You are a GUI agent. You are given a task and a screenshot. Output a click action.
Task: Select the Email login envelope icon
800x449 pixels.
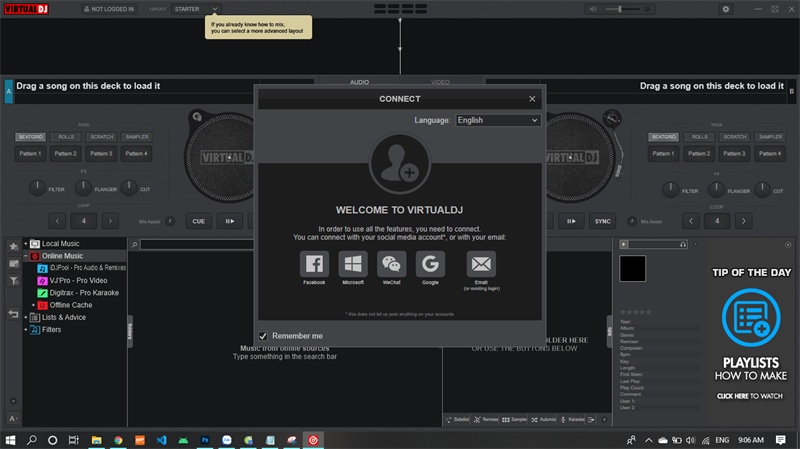(x=481, y=264)
